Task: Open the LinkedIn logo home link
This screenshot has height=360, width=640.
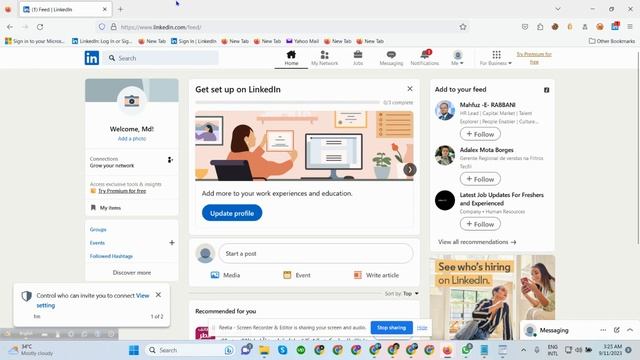Action: click(x=92, y=58)
